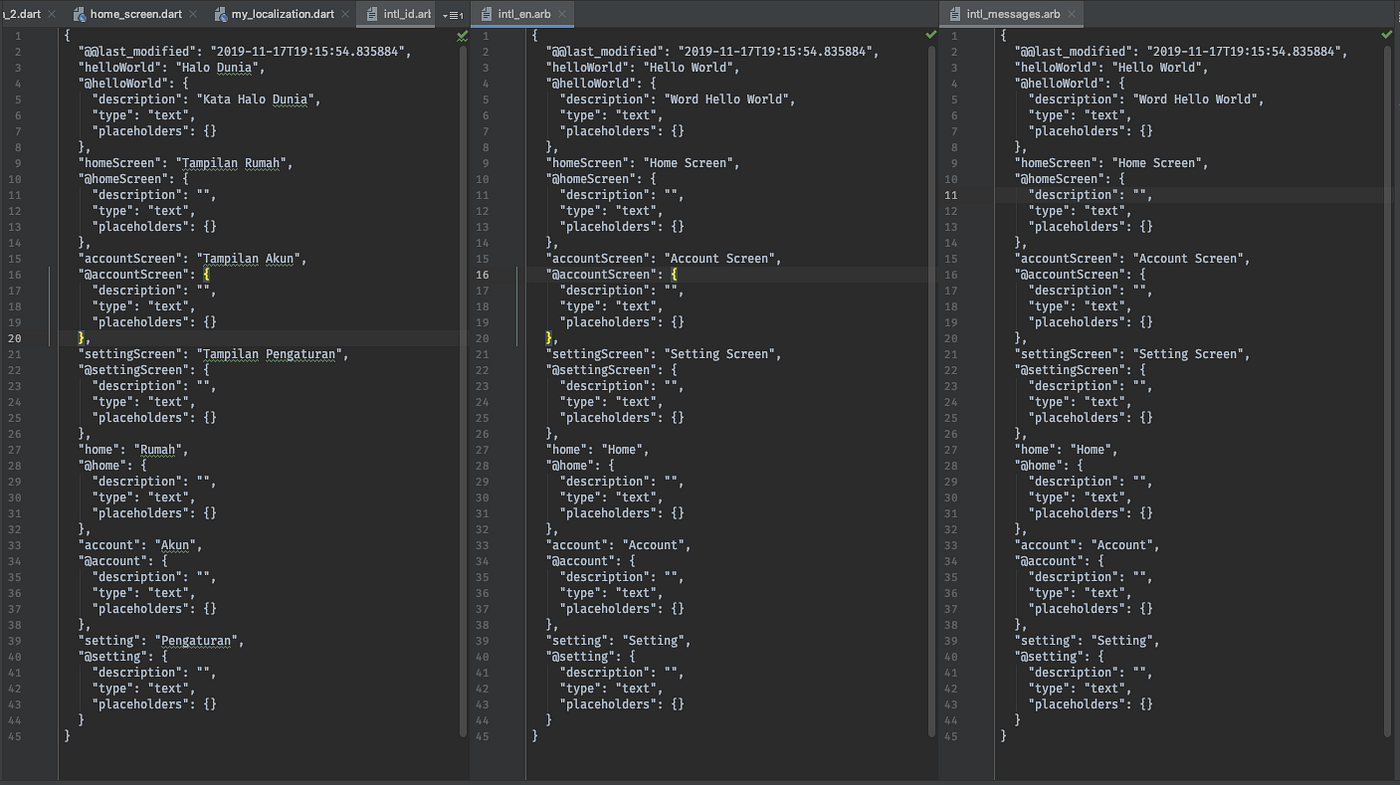Image resolution: width=1400 pixels, height=785 pixels.
Task: Click "@settingScreen" key in intl_id.arb
Action: click(132, 370)
